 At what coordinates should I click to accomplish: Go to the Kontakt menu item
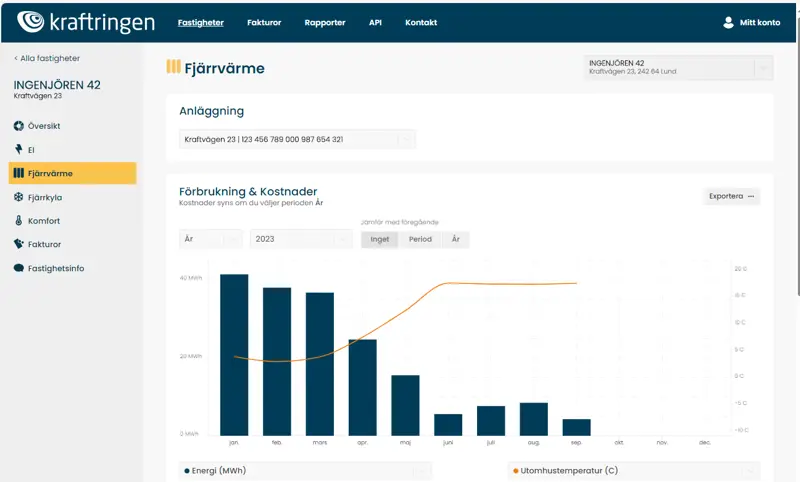click(x=421, y=22)
